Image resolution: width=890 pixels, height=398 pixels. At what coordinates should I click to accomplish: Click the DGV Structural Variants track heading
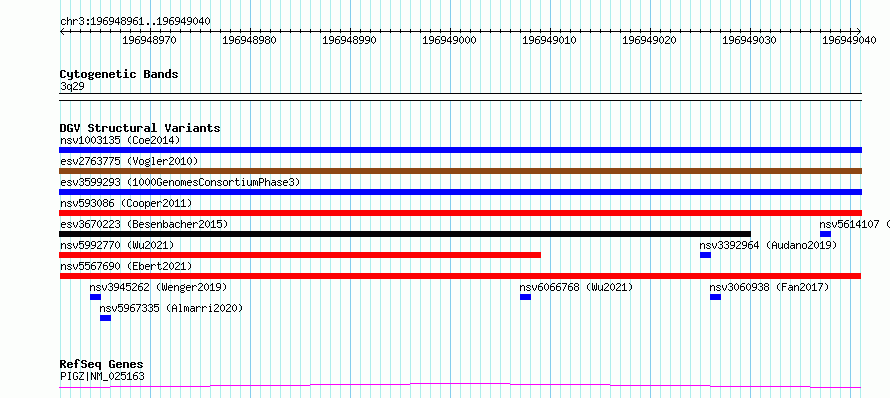(140, 128)
